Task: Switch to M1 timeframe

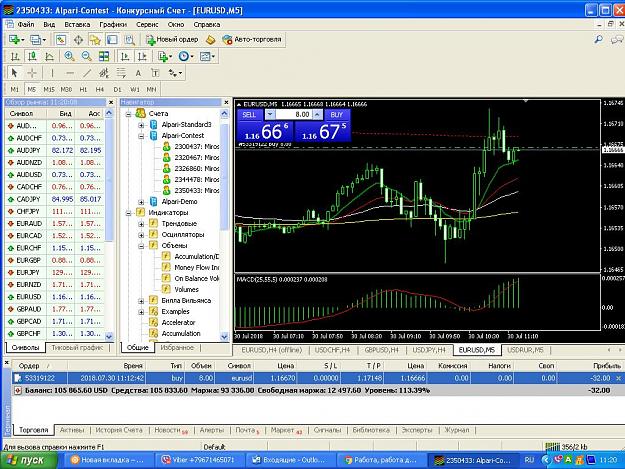Action: click(14, 89)
